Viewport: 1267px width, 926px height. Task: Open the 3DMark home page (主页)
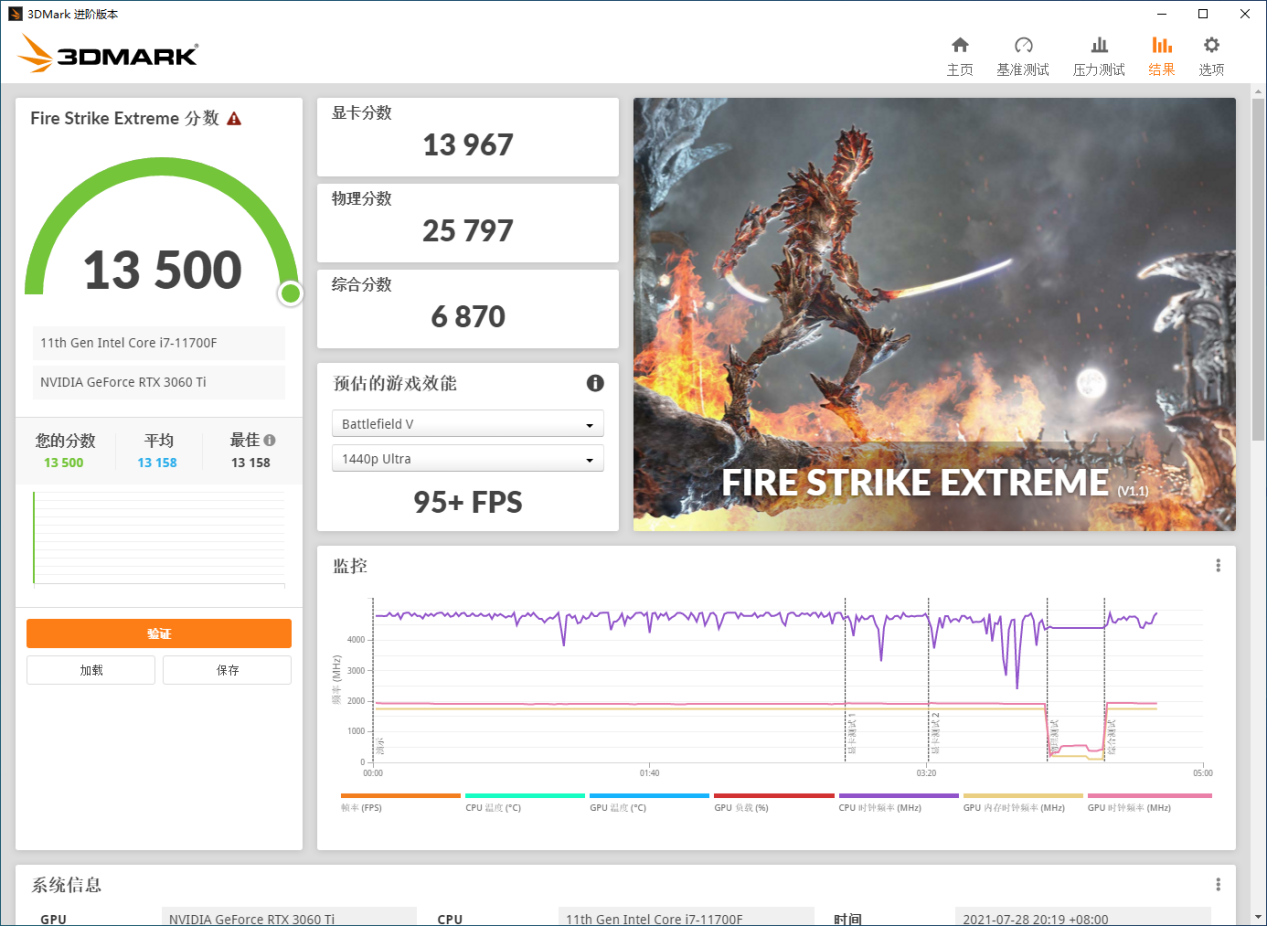[x=959, y=55]
